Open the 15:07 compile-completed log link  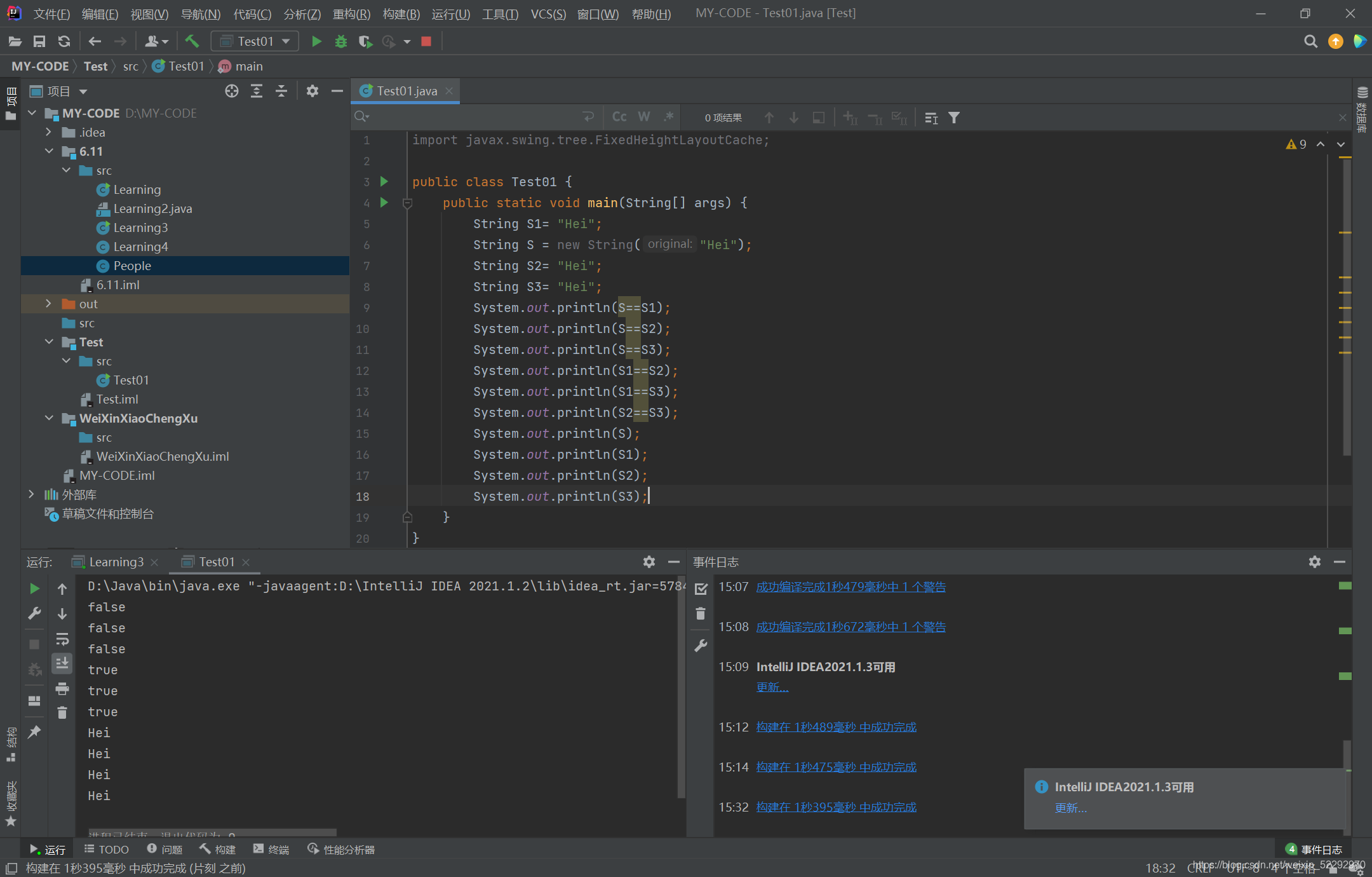pos(851,587)
